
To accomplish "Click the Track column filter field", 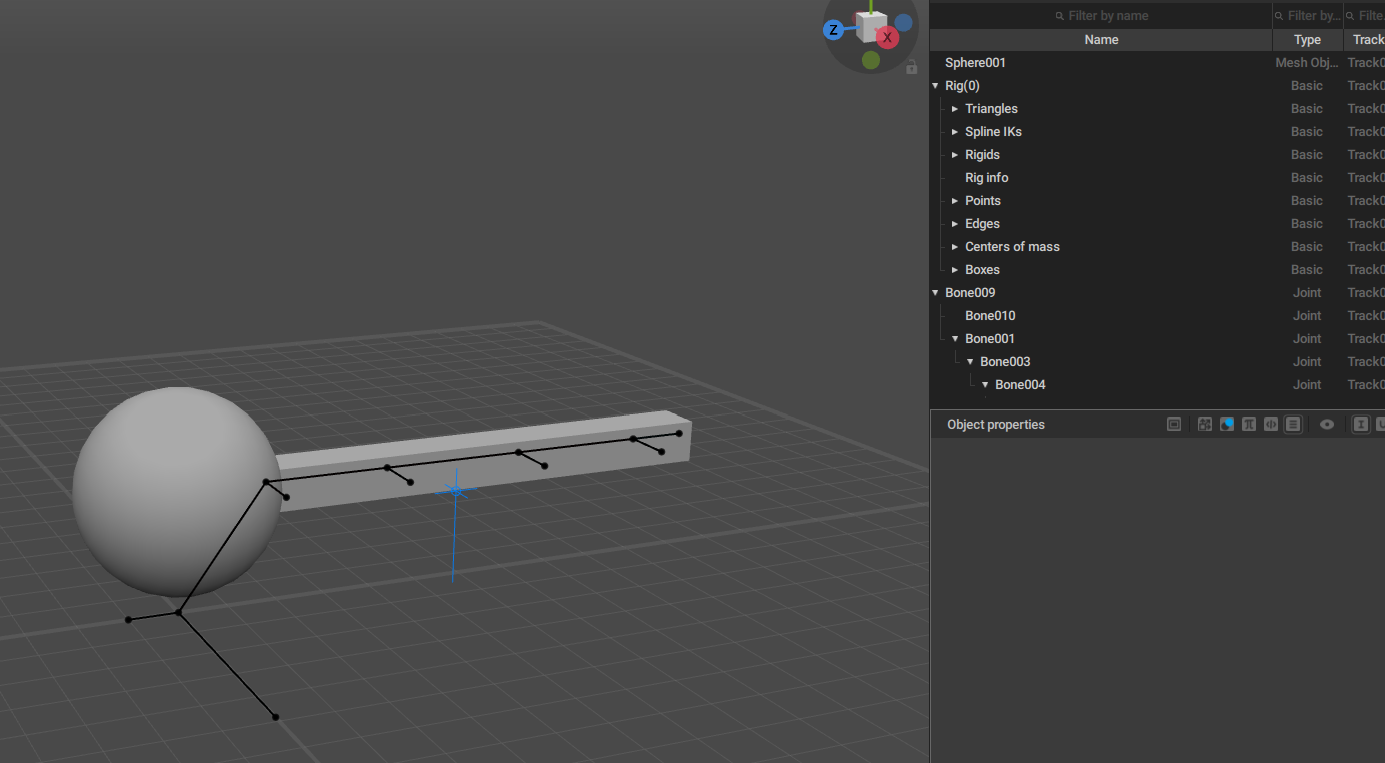I will tap(1365, 16).
